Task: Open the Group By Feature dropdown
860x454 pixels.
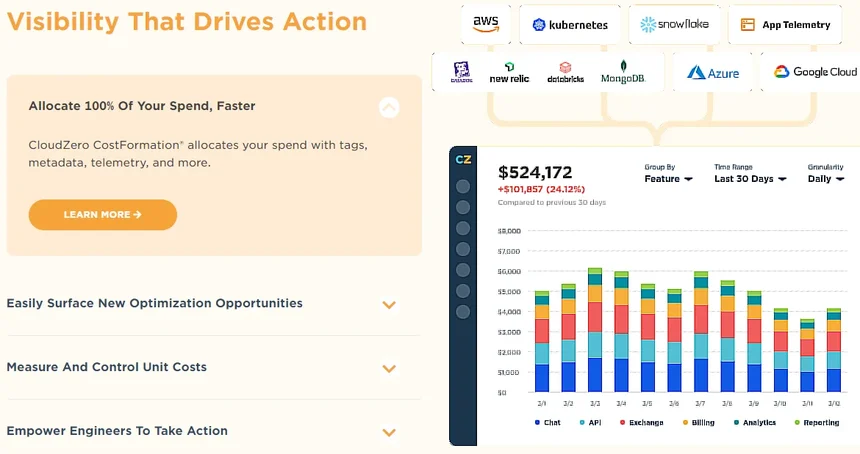Action: pyautogui.click(x=668, y=179)
